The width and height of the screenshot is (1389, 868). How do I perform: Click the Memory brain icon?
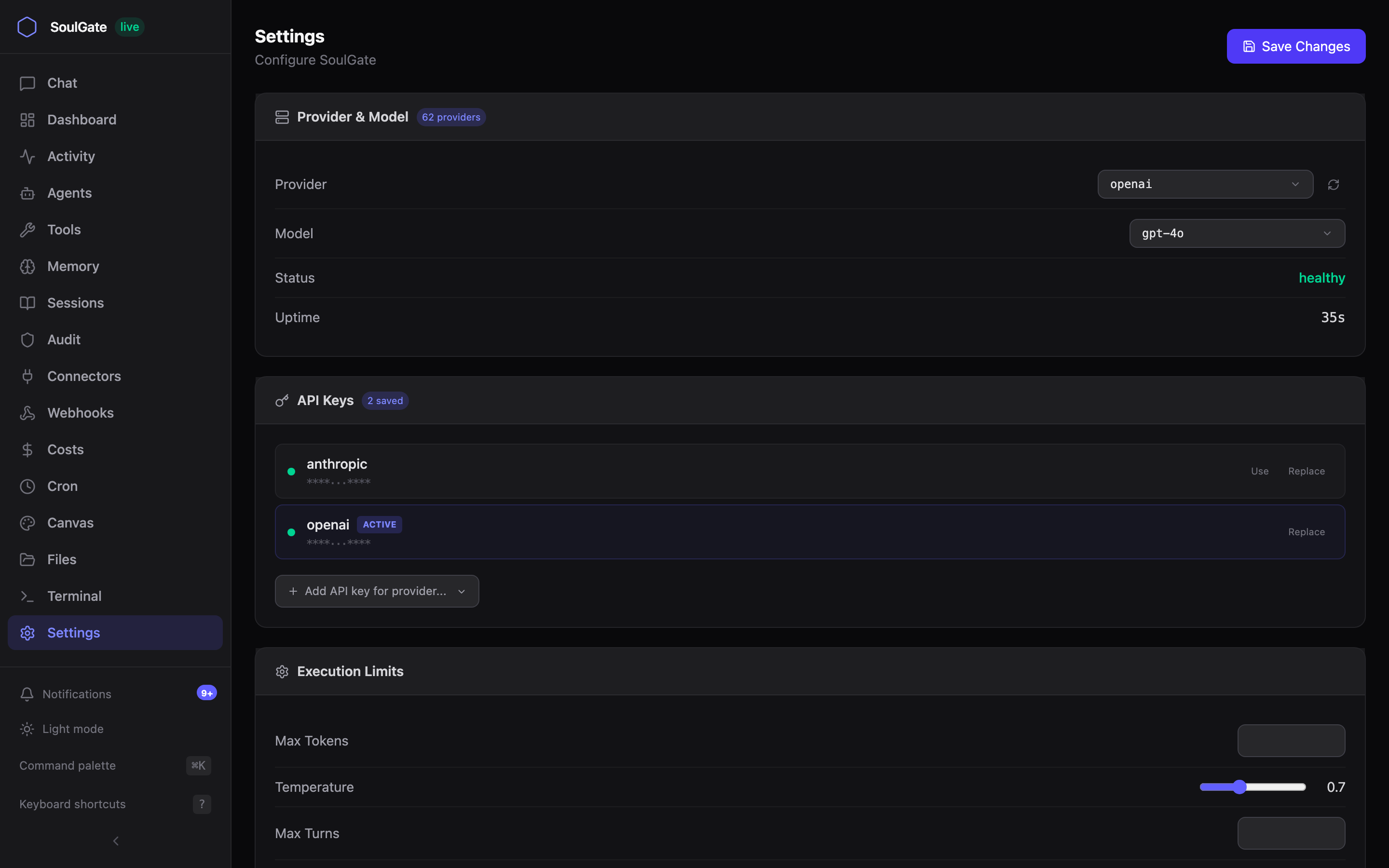coord(27,266)
